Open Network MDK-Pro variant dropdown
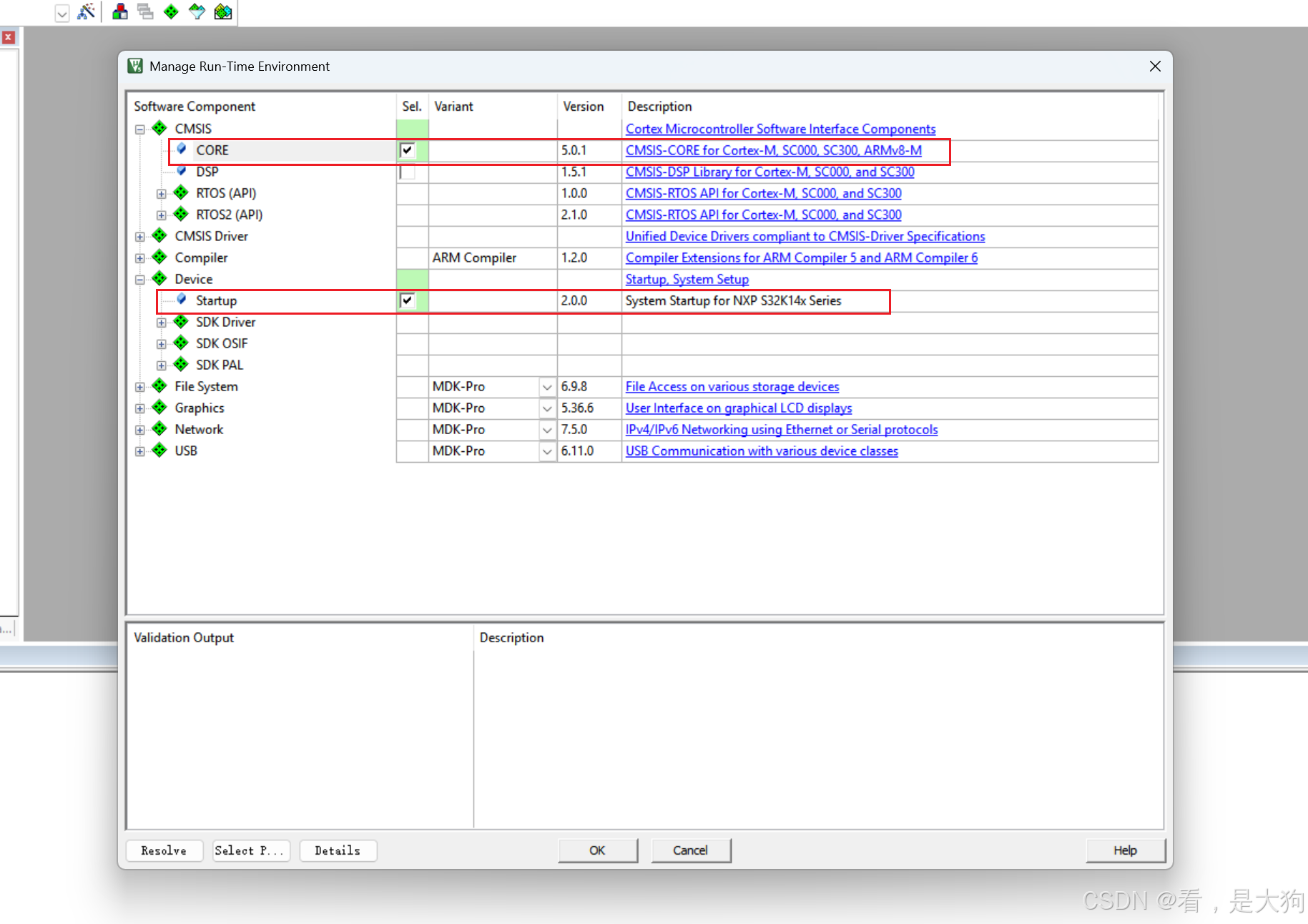This screenshot has height=924, width=1308. pyautogui.click(x=547, y=430)
